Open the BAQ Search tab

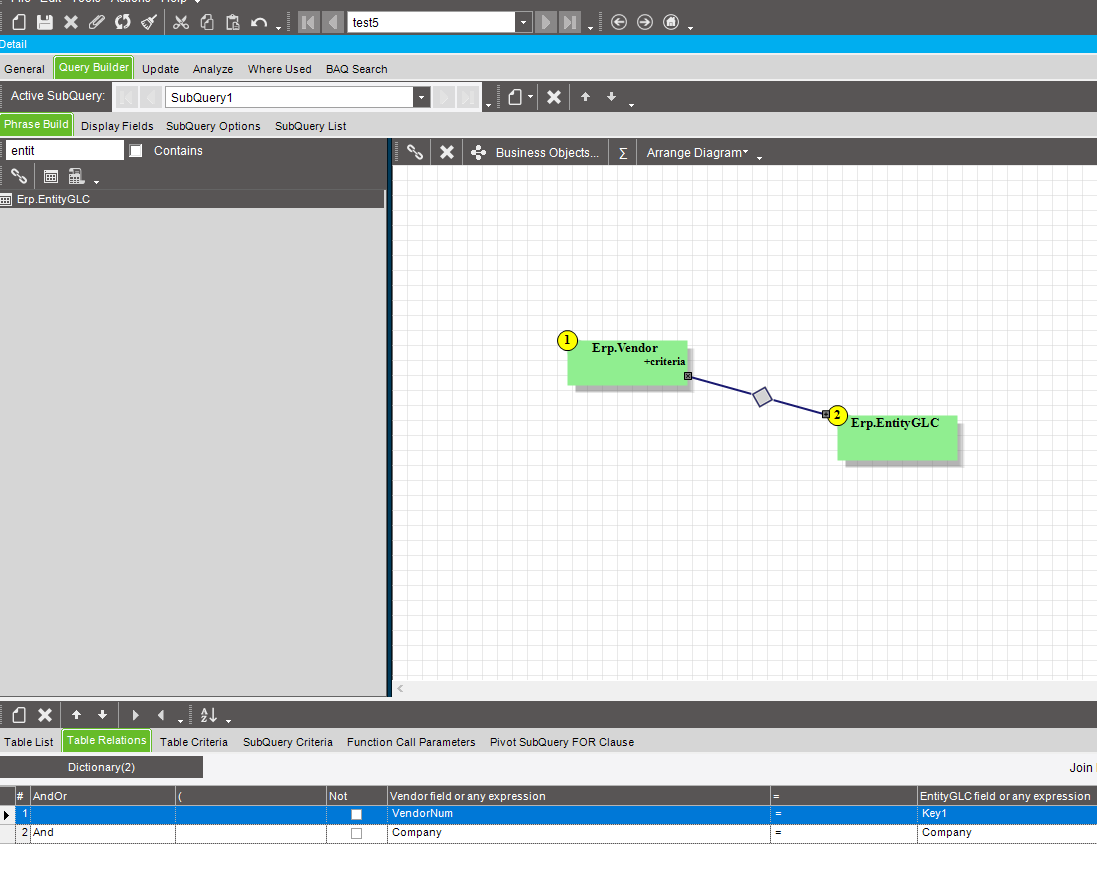pos(356,69)
